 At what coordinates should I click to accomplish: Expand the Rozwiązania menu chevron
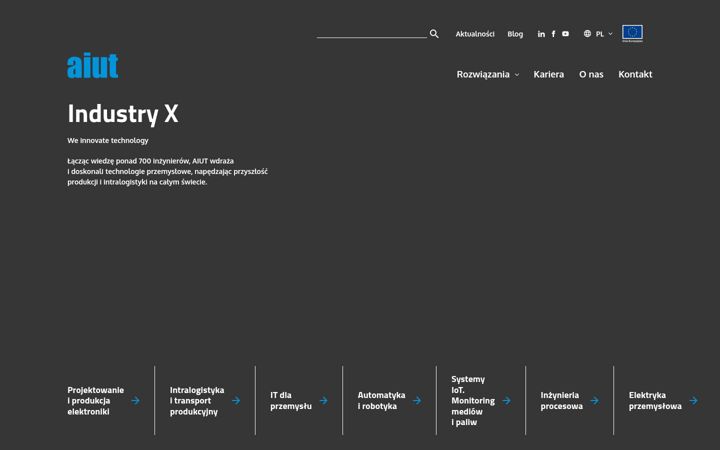click(517, 75)
